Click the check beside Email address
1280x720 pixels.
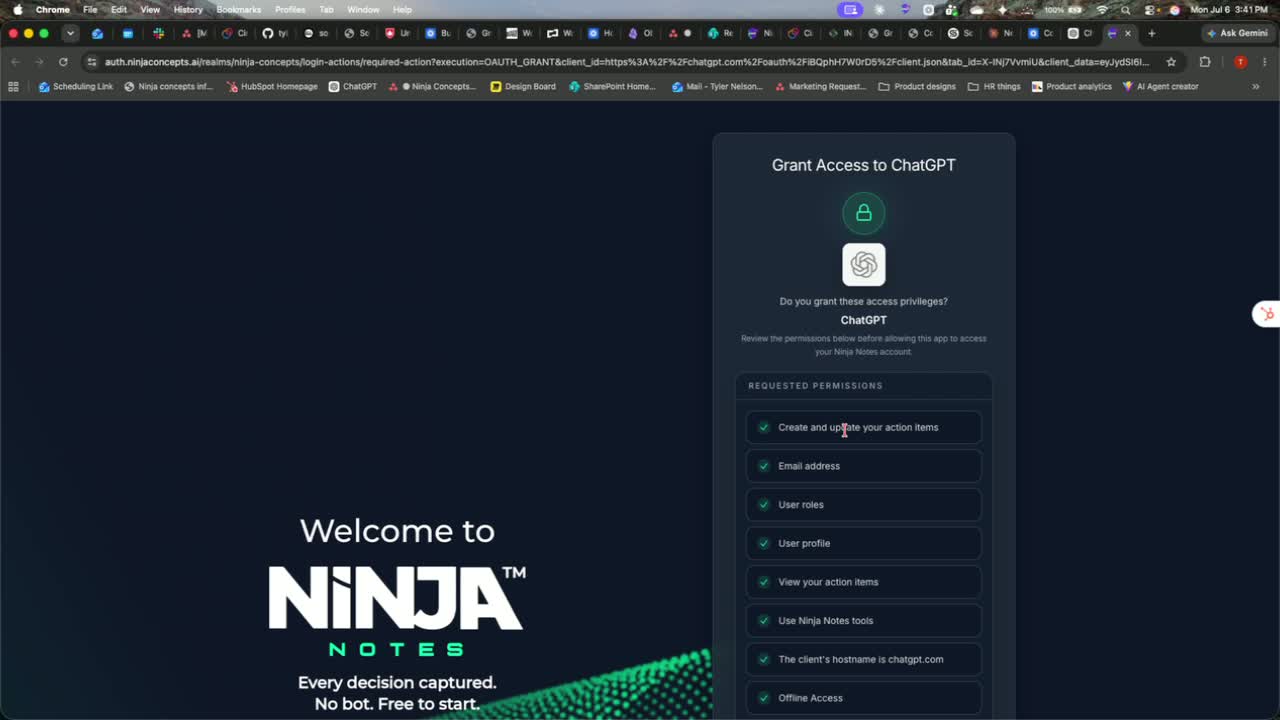click(x=764, y=466)
